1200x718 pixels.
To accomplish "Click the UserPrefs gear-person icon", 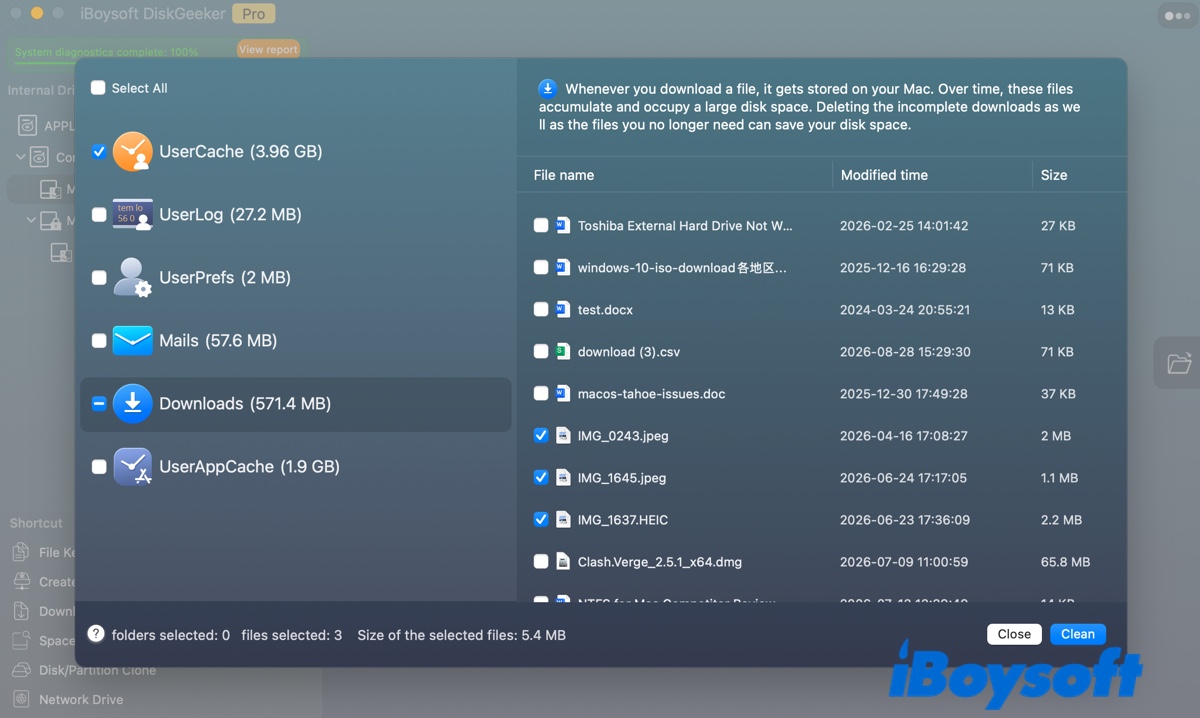I will pos(132,278).
